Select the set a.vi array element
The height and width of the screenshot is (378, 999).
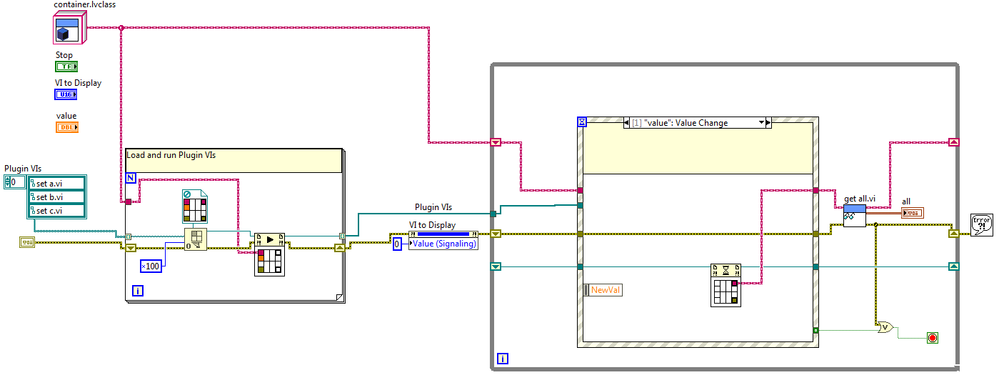[56, 183]
